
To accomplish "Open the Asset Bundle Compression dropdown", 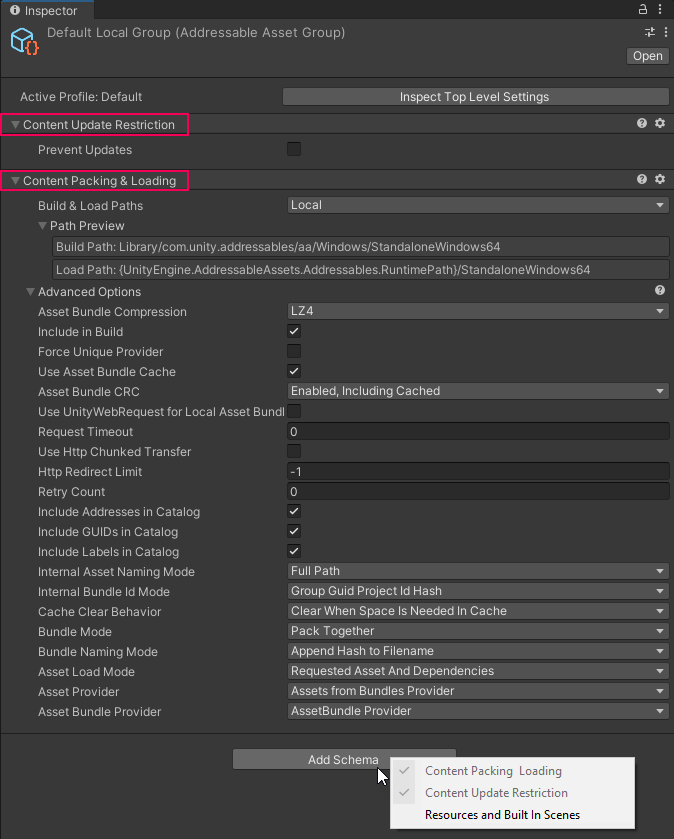I will tap(477, 311).
